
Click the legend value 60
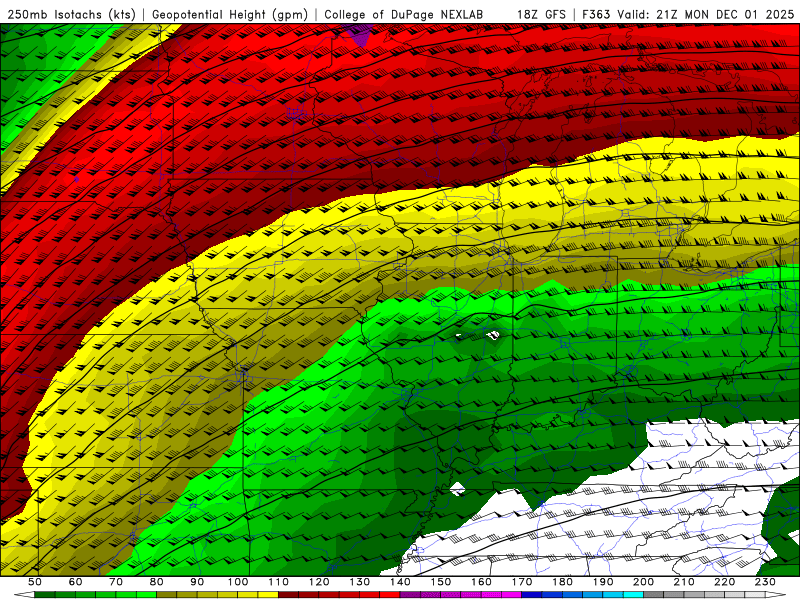tap(75, 582)
